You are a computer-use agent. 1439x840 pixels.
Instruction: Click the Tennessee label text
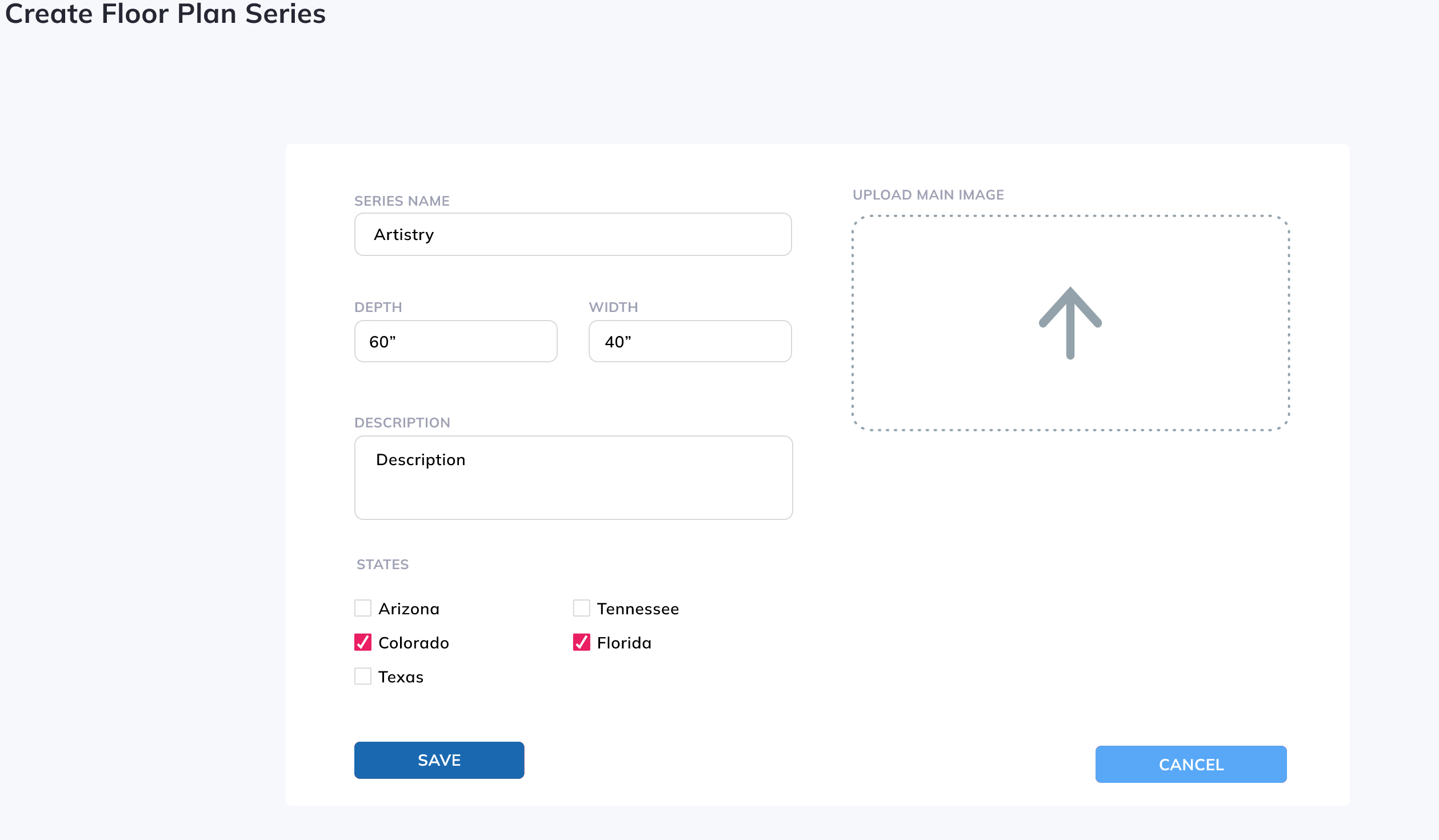[x=638, y=609]
